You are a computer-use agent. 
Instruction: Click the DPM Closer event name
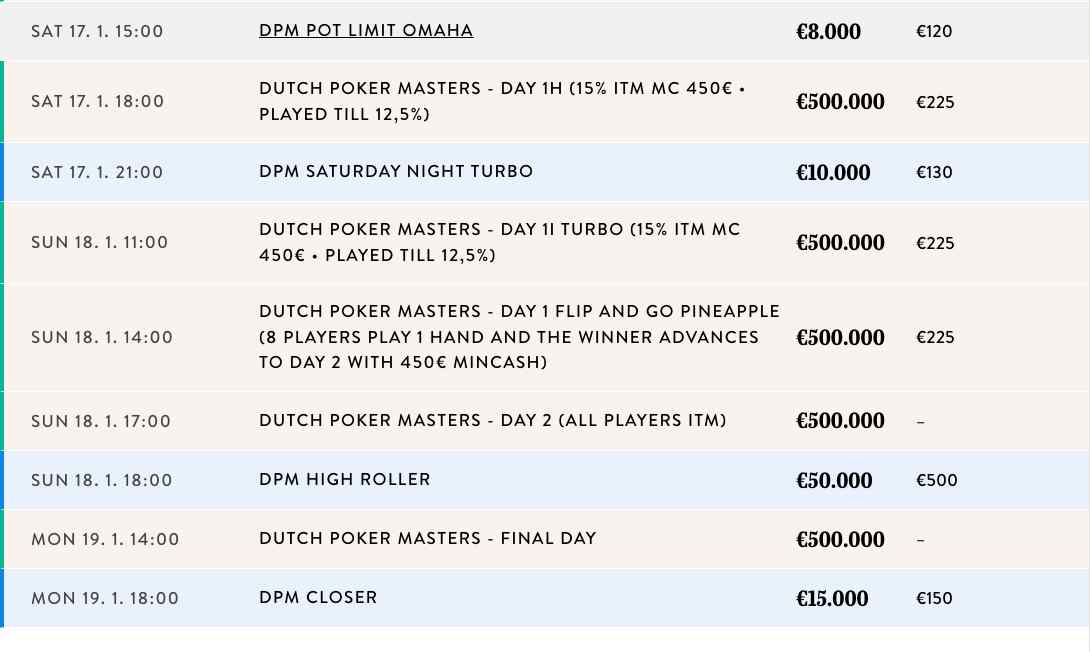318,598
